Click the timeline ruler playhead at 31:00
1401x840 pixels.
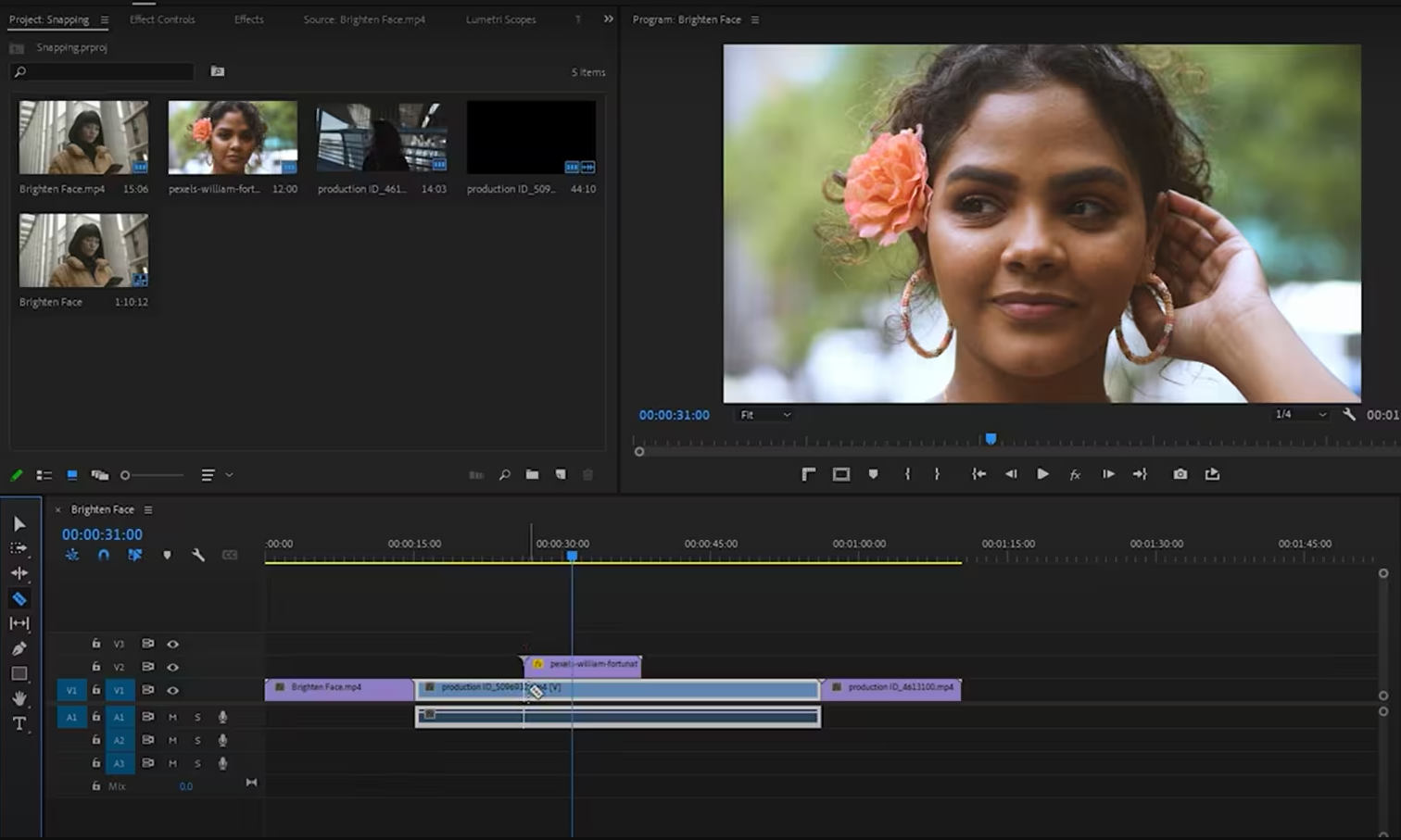pos(572,556)
